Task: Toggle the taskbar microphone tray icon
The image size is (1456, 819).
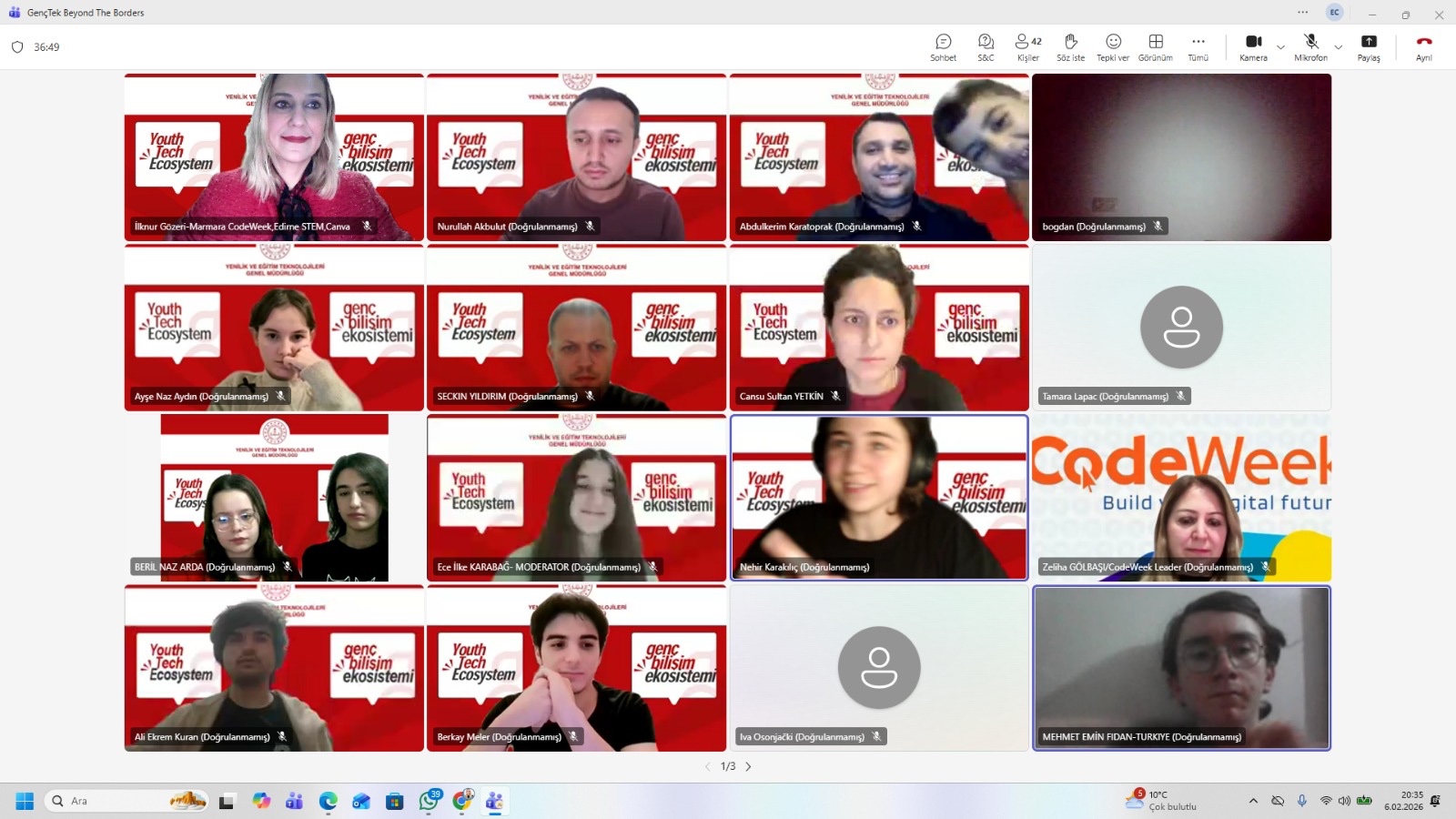Action: pos(1301,801)
